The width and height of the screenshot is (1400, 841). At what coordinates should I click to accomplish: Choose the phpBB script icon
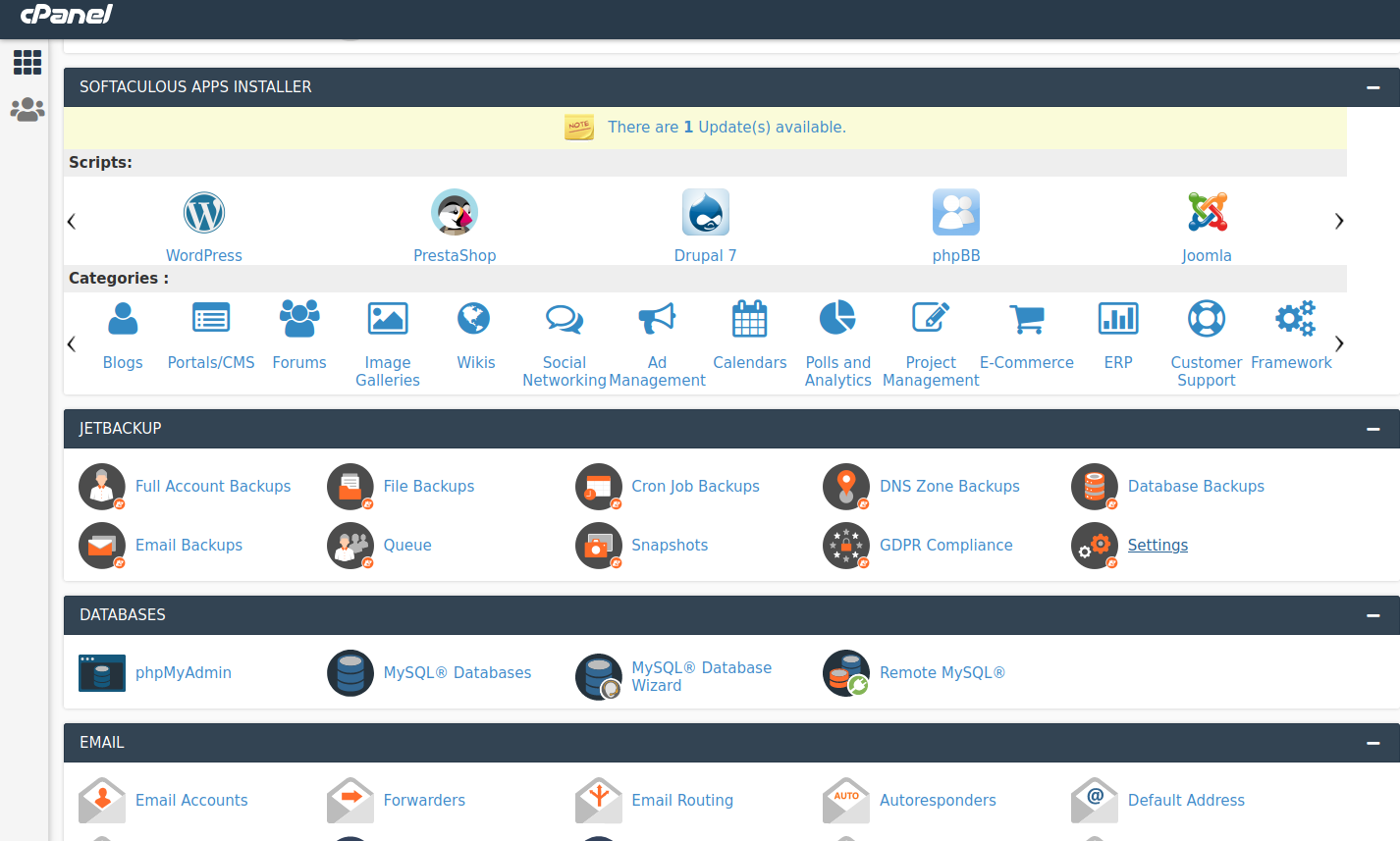click(956, 212)
